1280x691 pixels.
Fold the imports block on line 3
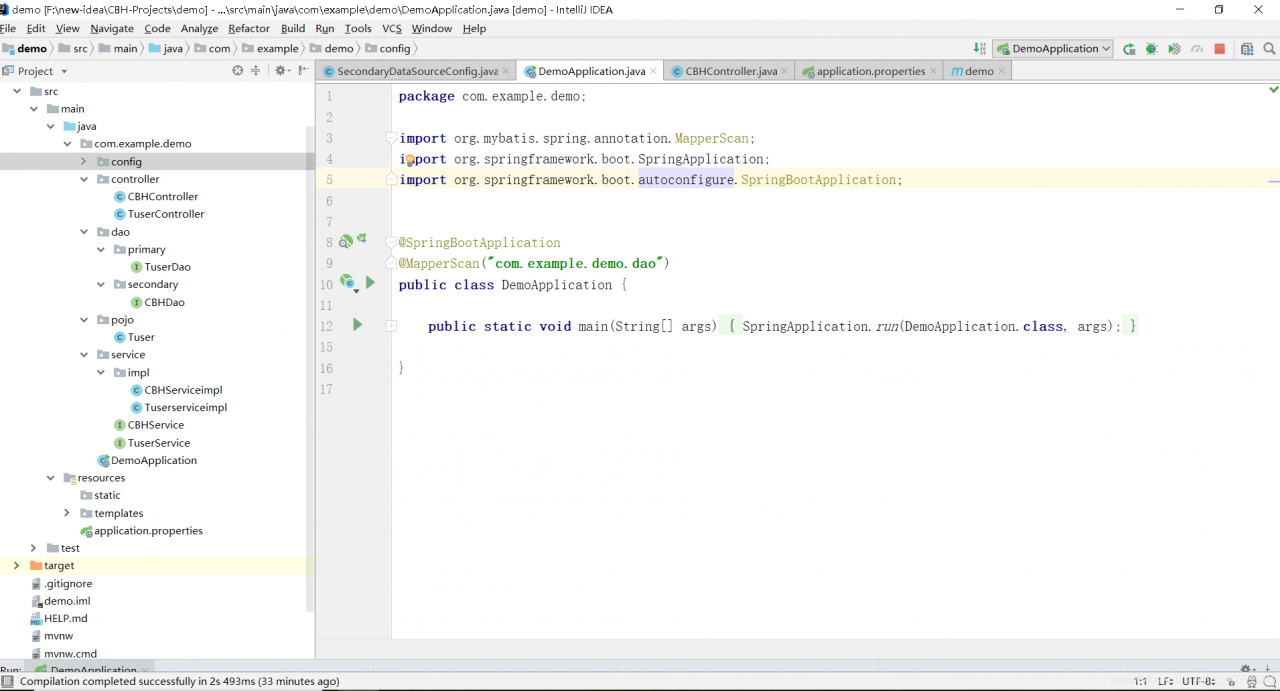[x=392, y=138]
